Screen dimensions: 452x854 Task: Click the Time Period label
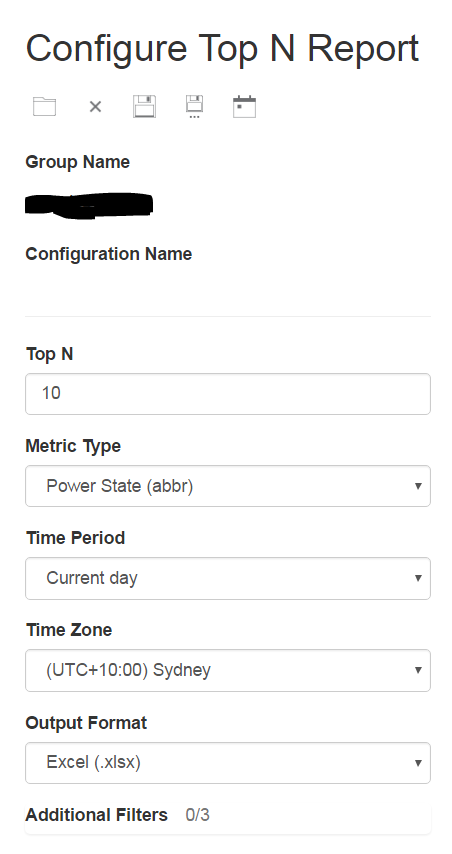75,538
